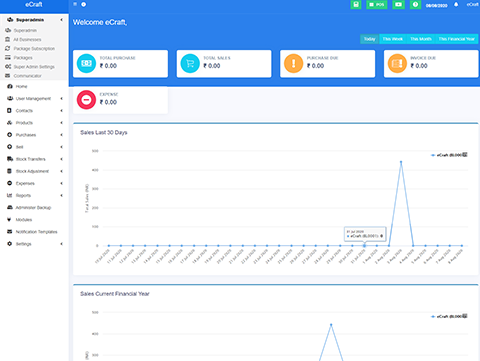Viewport: 480px width, 361px height.
Task: Open Package Subscription in sidebar
Action: 34,49
